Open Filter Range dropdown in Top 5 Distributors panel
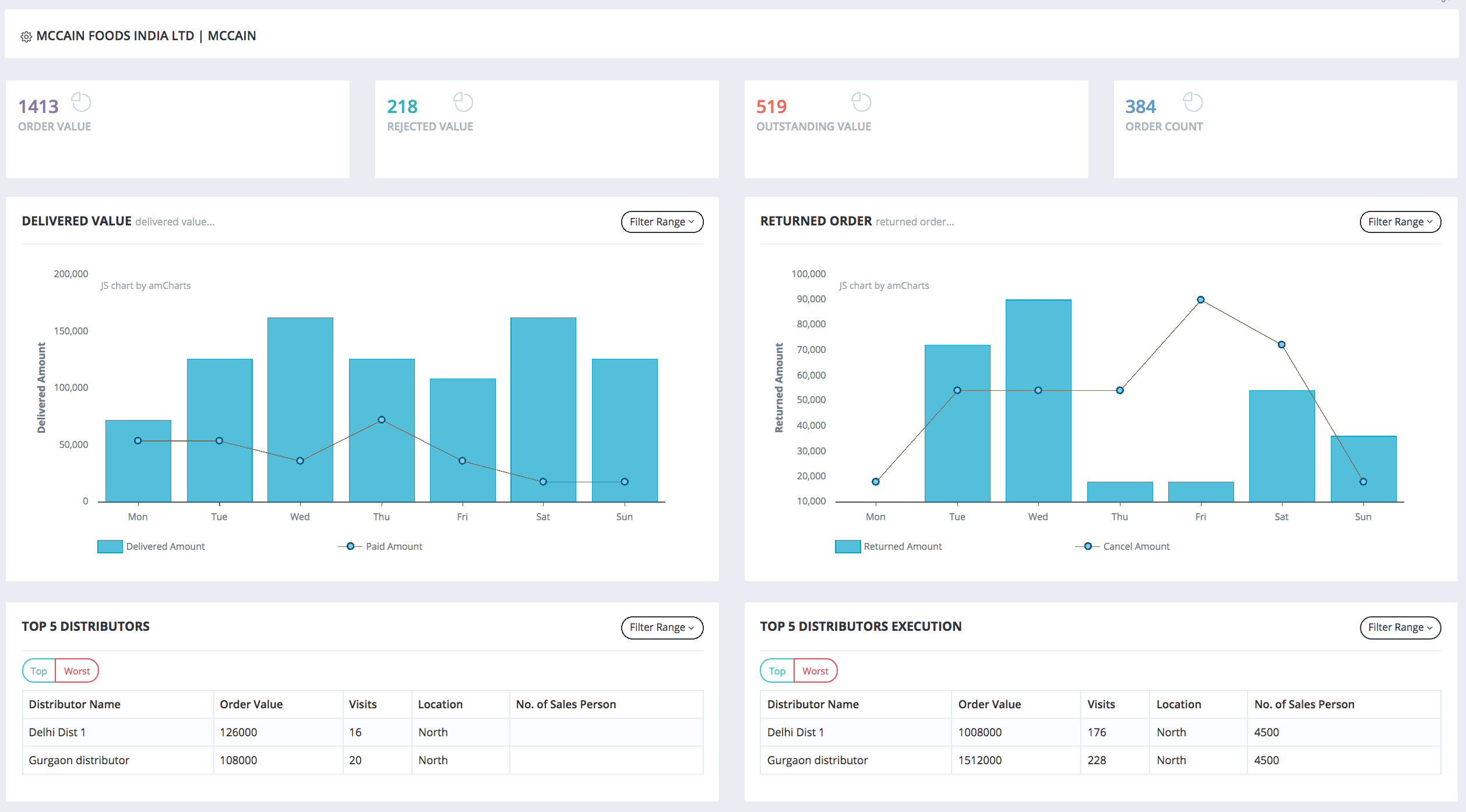Screen dimensions: 1466x812 pyautogui.click(x=662, y=627)
